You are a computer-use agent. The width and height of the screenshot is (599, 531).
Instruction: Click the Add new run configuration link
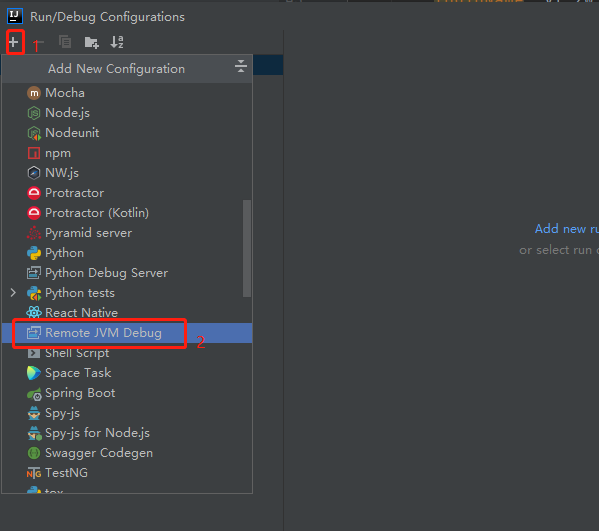tap(567, 229)
